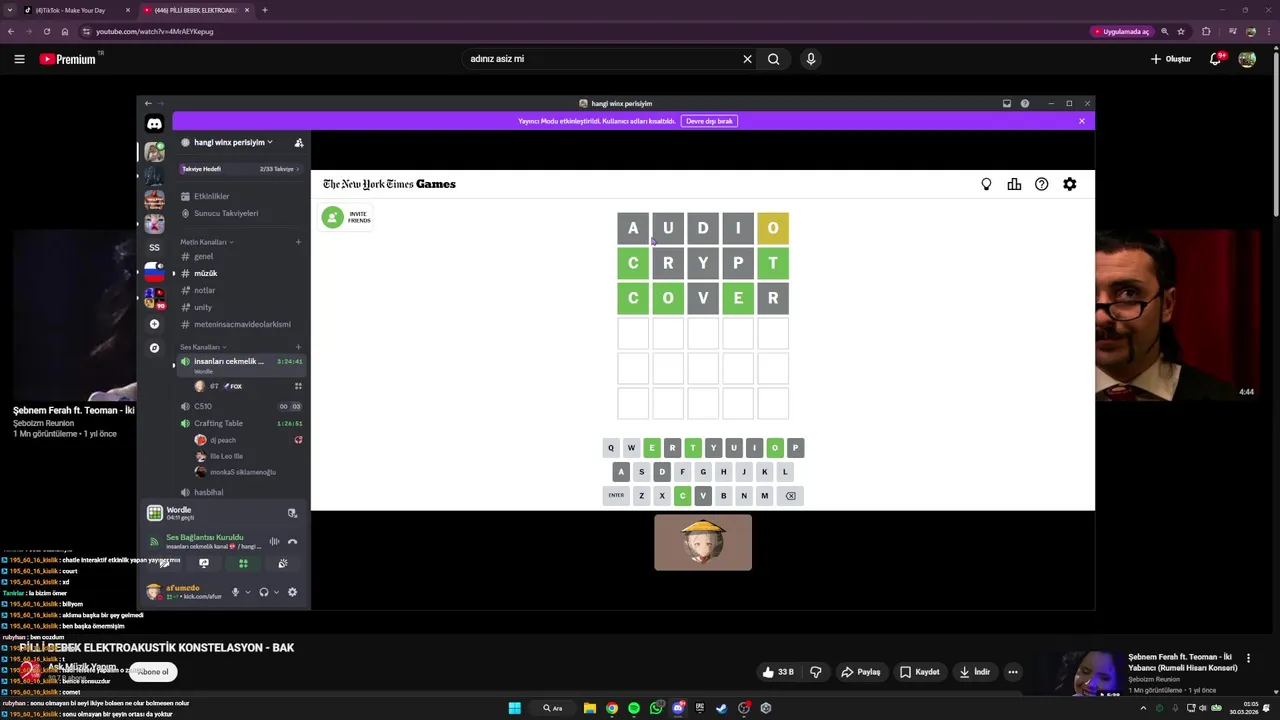The image size is (1280, 720).
Task: Add a channel to Metin Kanalları
Action: 298,242
